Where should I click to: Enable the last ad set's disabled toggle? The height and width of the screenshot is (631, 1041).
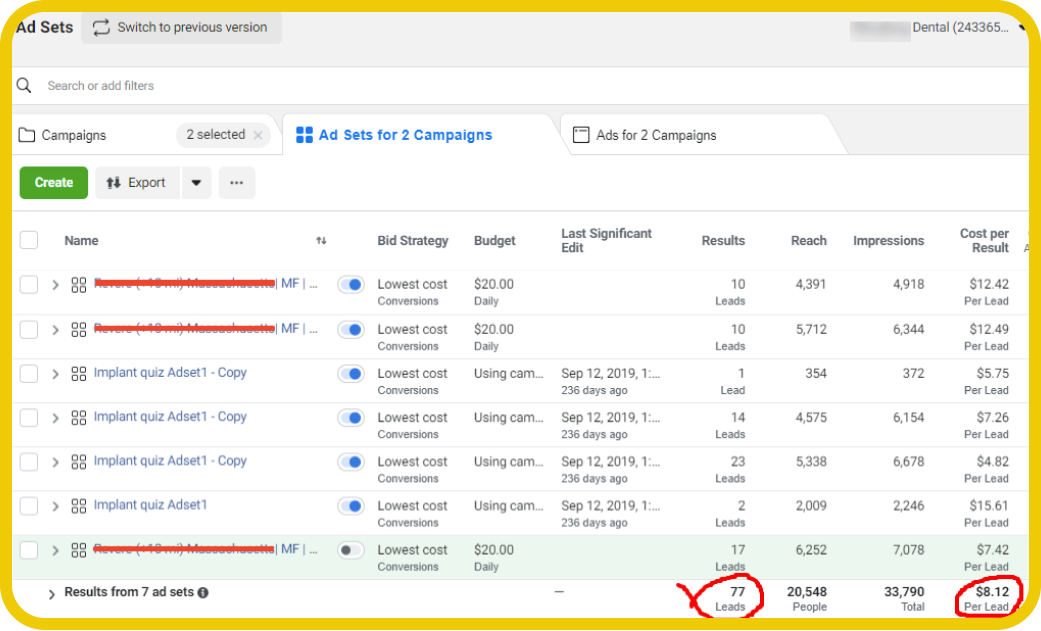click(x=351, y=550)
